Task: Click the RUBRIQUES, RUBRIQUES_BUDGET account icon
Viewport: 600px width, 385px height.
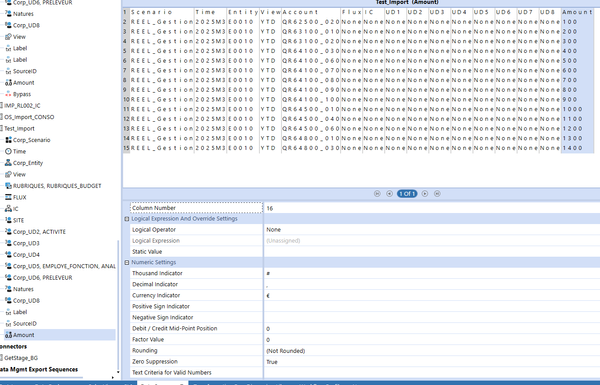Action: click(8, 186)
